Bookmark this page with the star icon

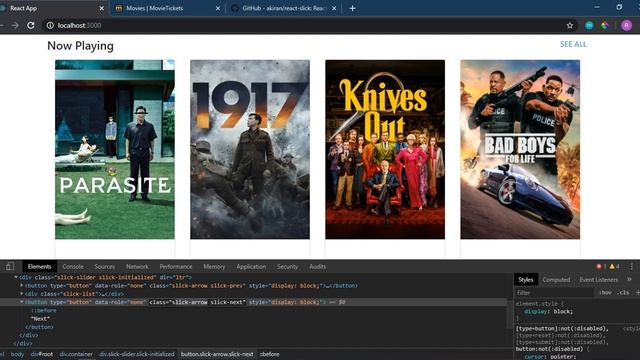click(570, 25)
